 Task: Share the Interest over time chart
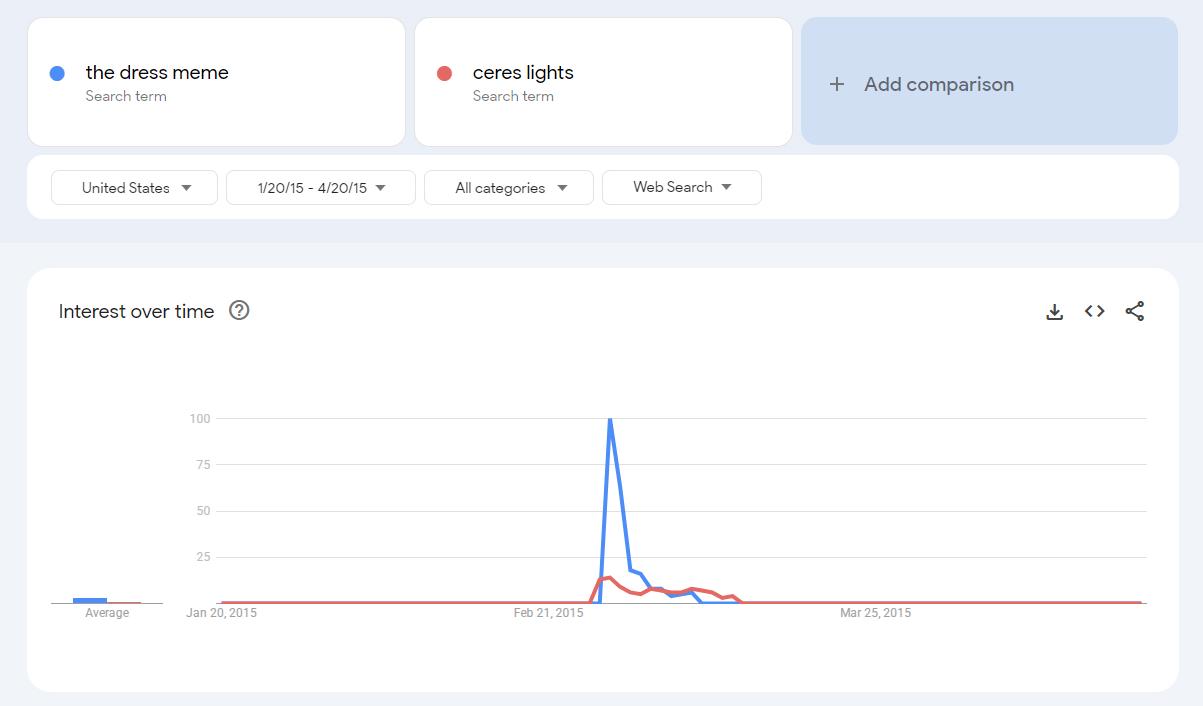click(x=1135, y=311)
